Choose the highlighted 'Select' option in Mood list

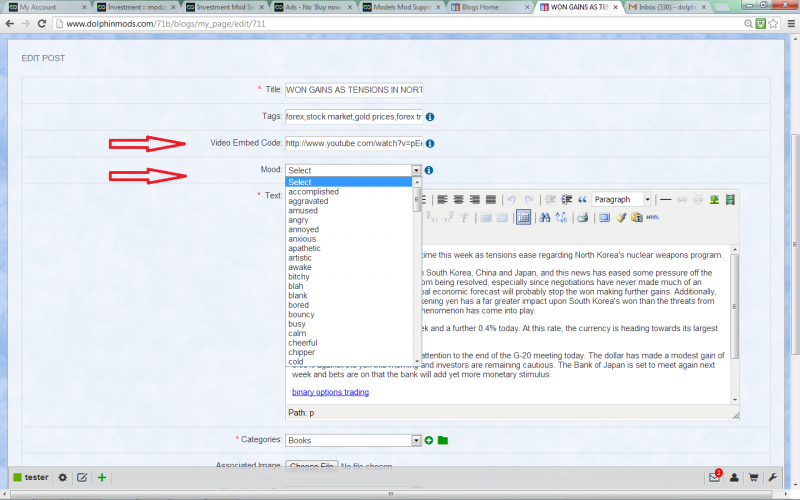point(349,182)
